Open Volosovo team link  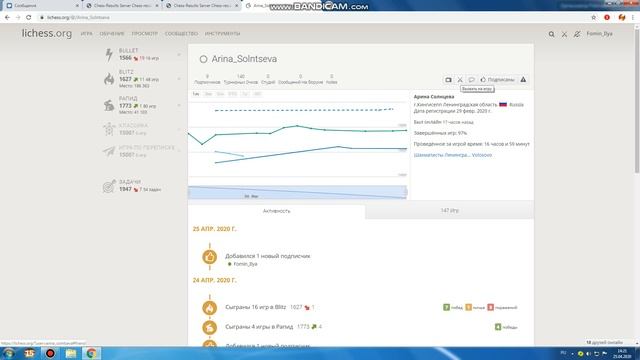pyautogui.click(x=482, y=155)
